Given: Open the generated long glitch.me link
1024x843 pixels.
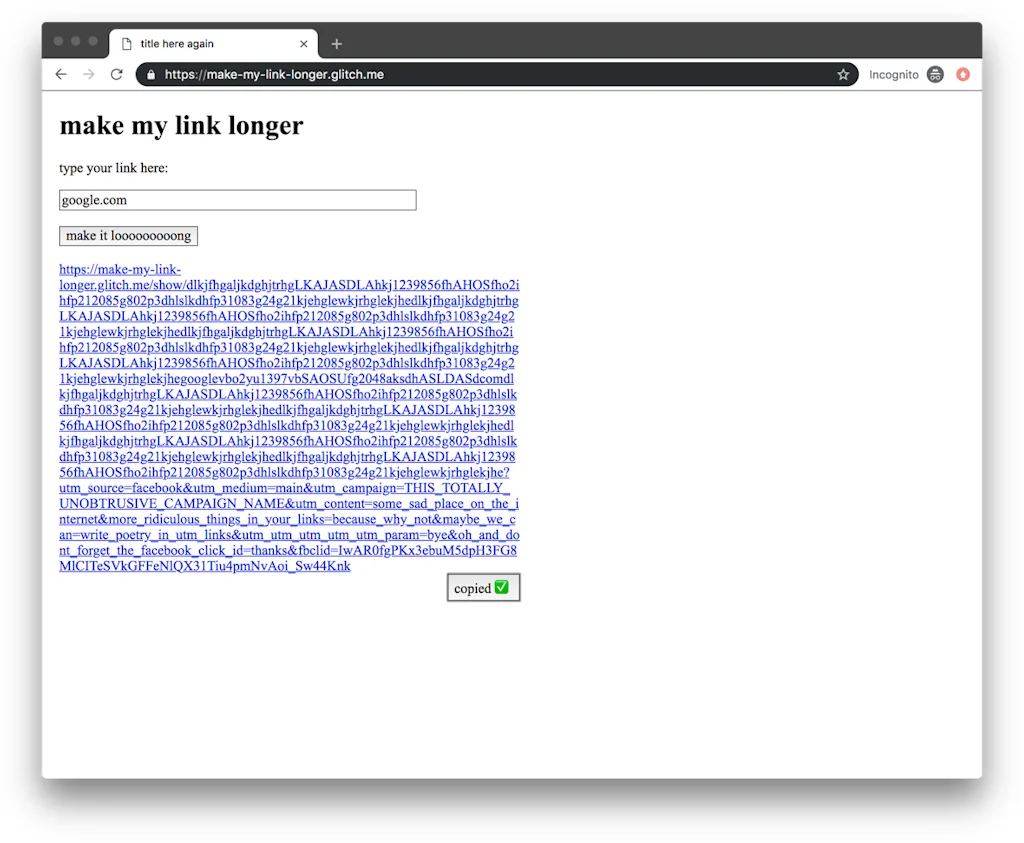Looking at the screenshot, I should pos(288,420).
